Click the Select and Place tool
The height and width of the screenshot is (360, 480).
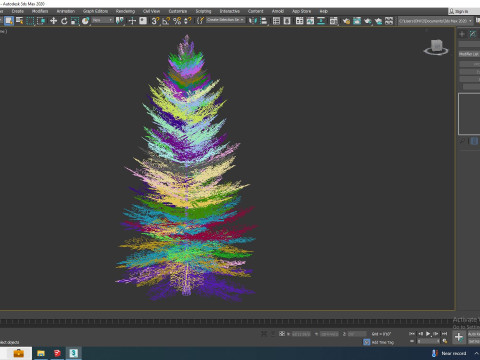coord(85,21)
